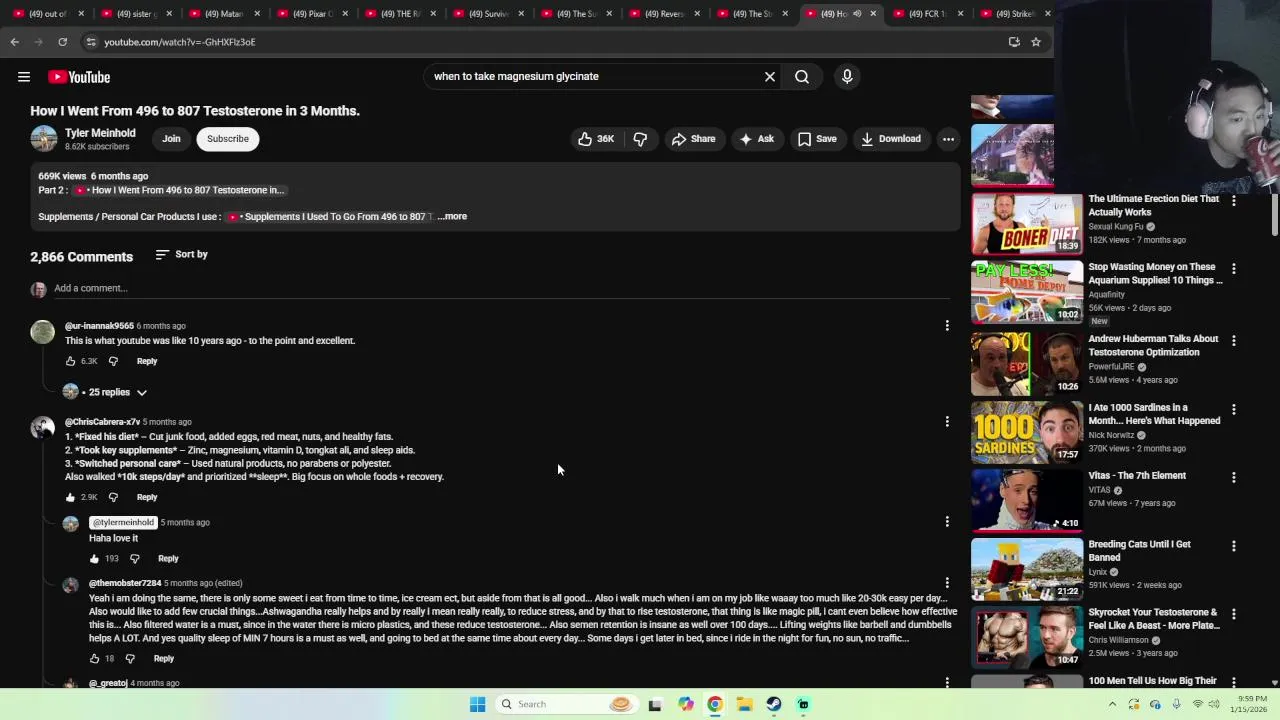The image size is (1280, 720).
Task: Open Tyler Meinhold channel avatar
Action: (44, 139)
